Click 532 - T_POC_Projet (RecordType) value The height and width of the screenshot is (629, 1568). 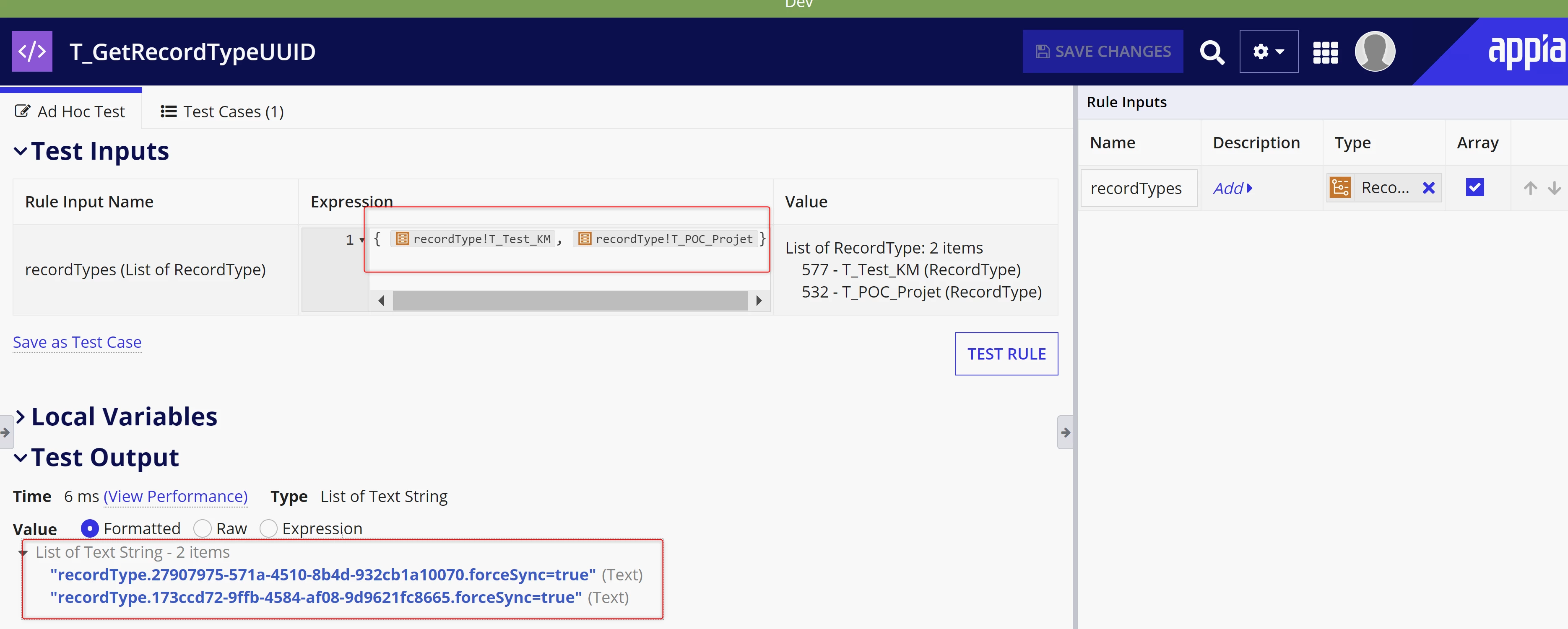pos(922,292)
